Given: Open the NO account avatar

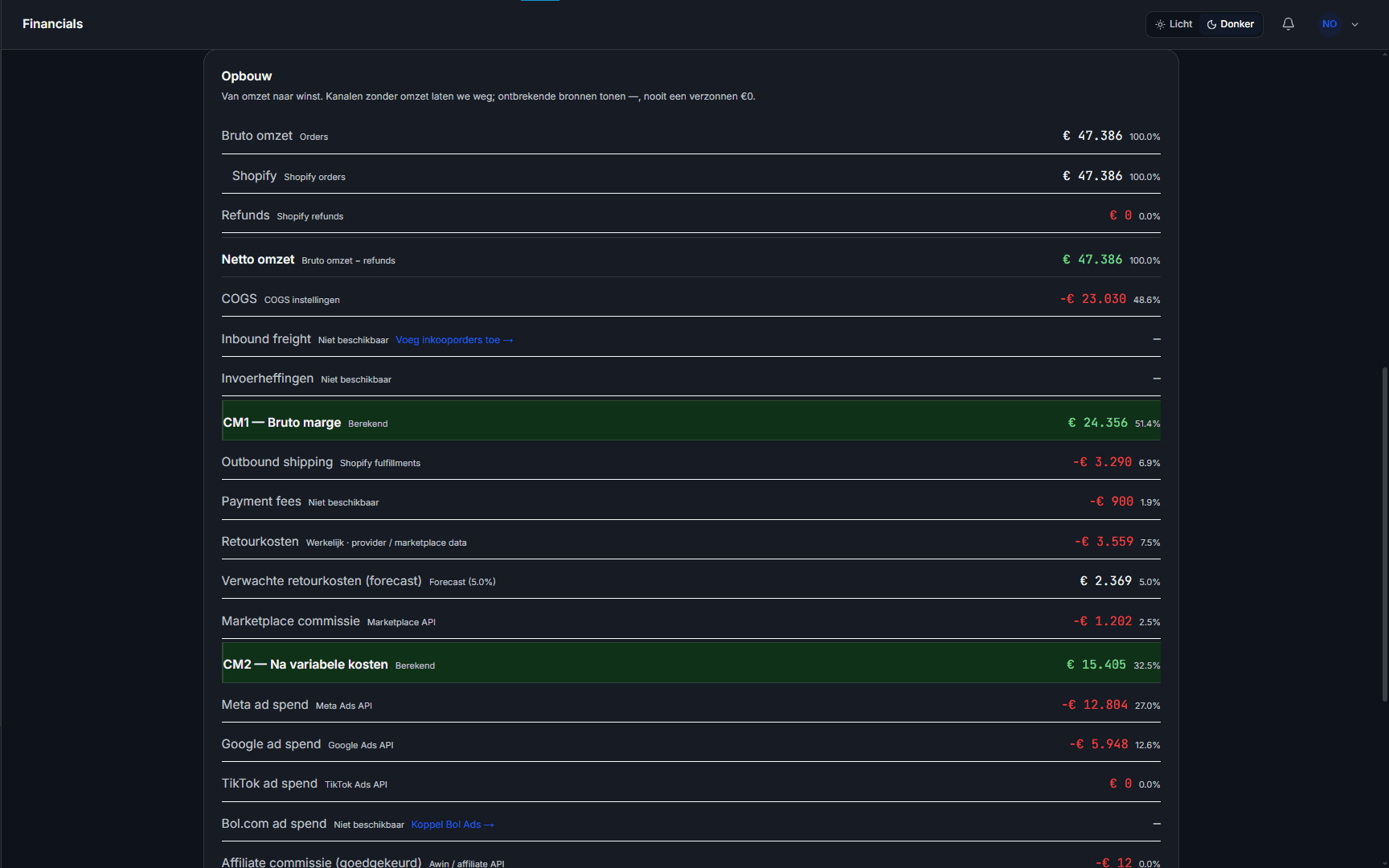Looking at the screenshot, I should [1330, 24].
